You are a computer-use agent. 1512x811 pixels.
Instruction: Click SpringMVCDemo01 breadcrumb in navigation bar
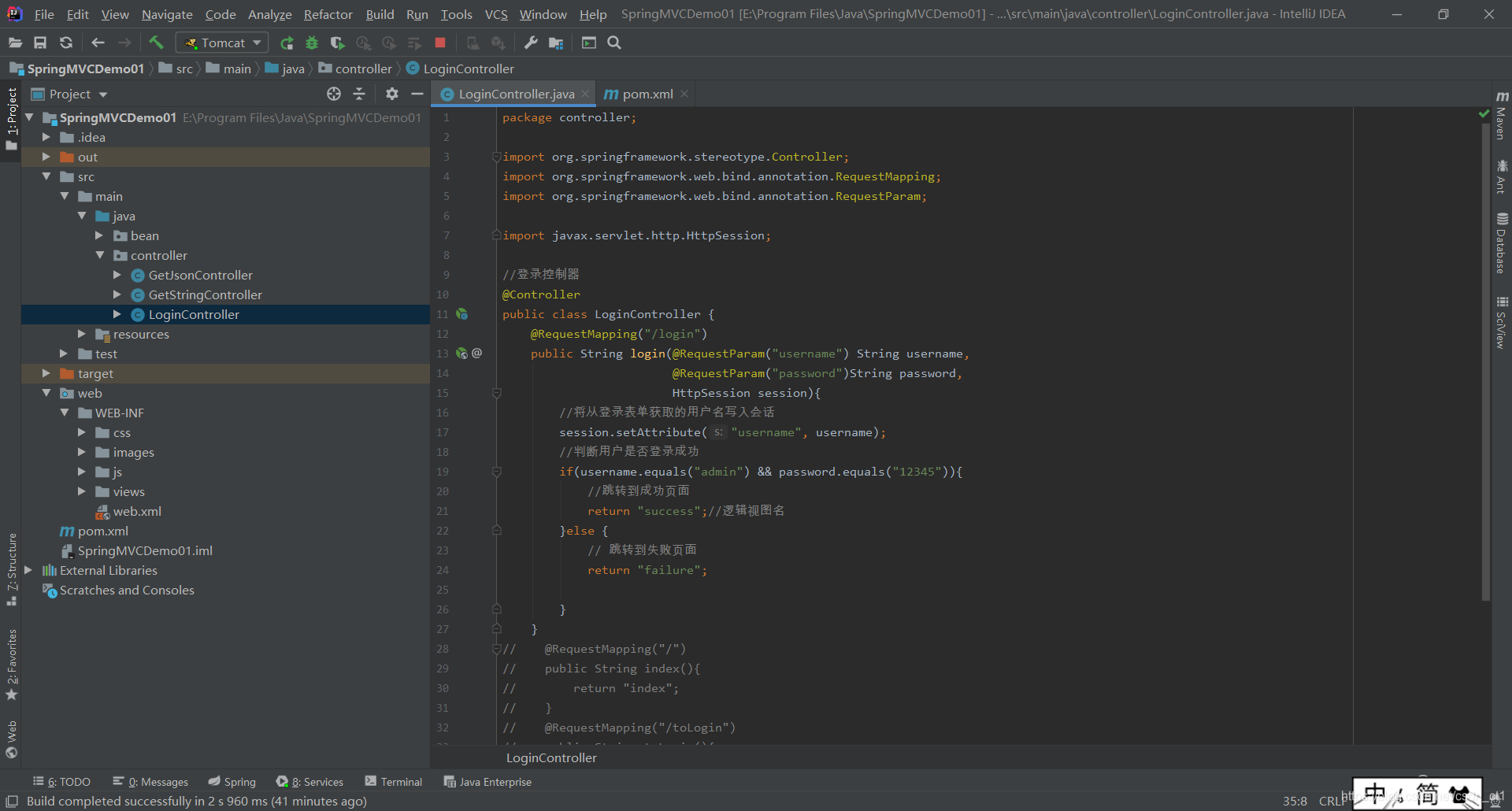coord(77,69)
